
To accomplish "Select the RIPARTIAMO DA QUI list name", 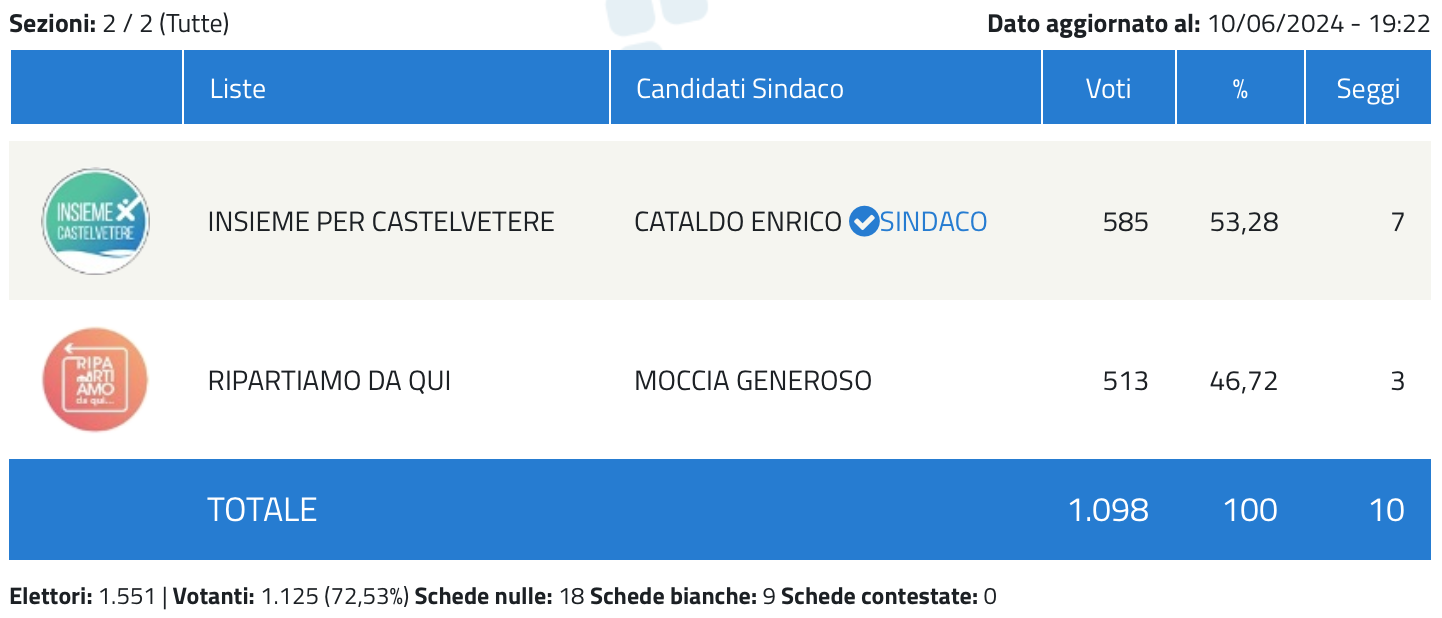I will [329, 381].
